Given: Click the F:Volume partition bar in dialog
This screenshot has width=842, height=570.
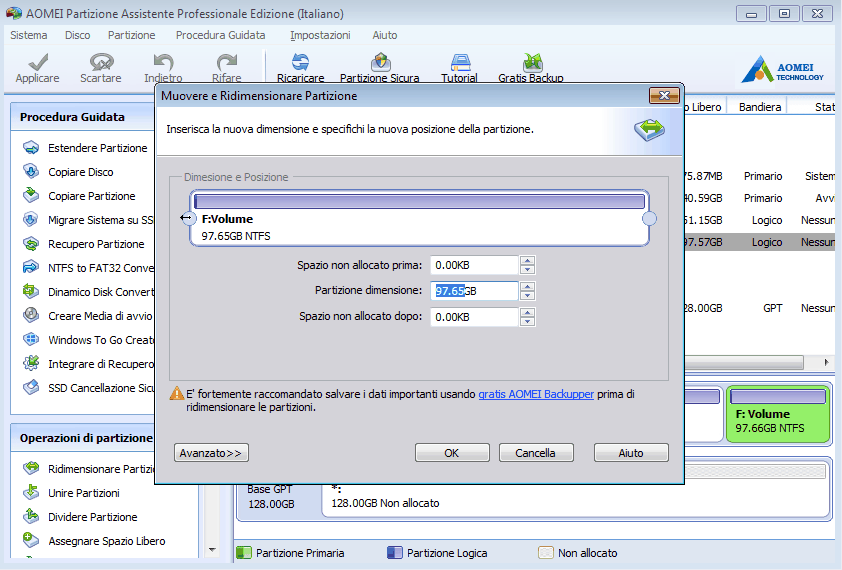Looking at the screenshot, I should [419, 218].
